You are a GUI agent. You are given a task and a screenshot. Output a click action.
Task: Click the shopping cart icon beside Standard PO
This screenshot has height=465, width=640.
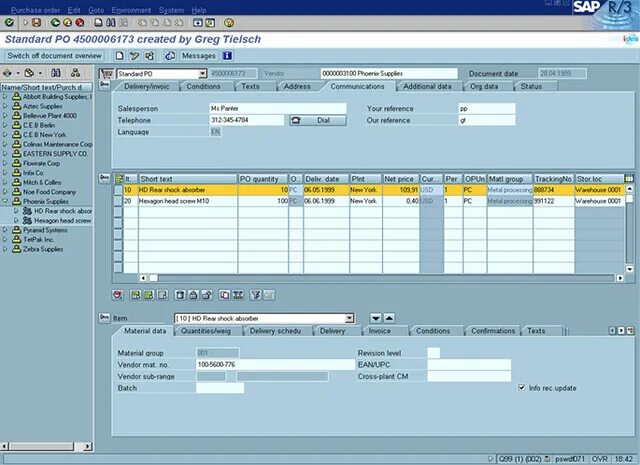(107, 73)
